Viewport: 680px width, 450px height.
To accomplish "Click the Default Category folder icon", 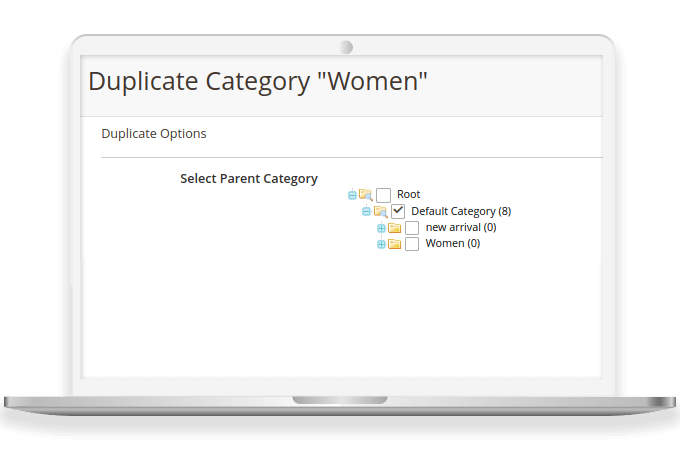I will (380, 212).
